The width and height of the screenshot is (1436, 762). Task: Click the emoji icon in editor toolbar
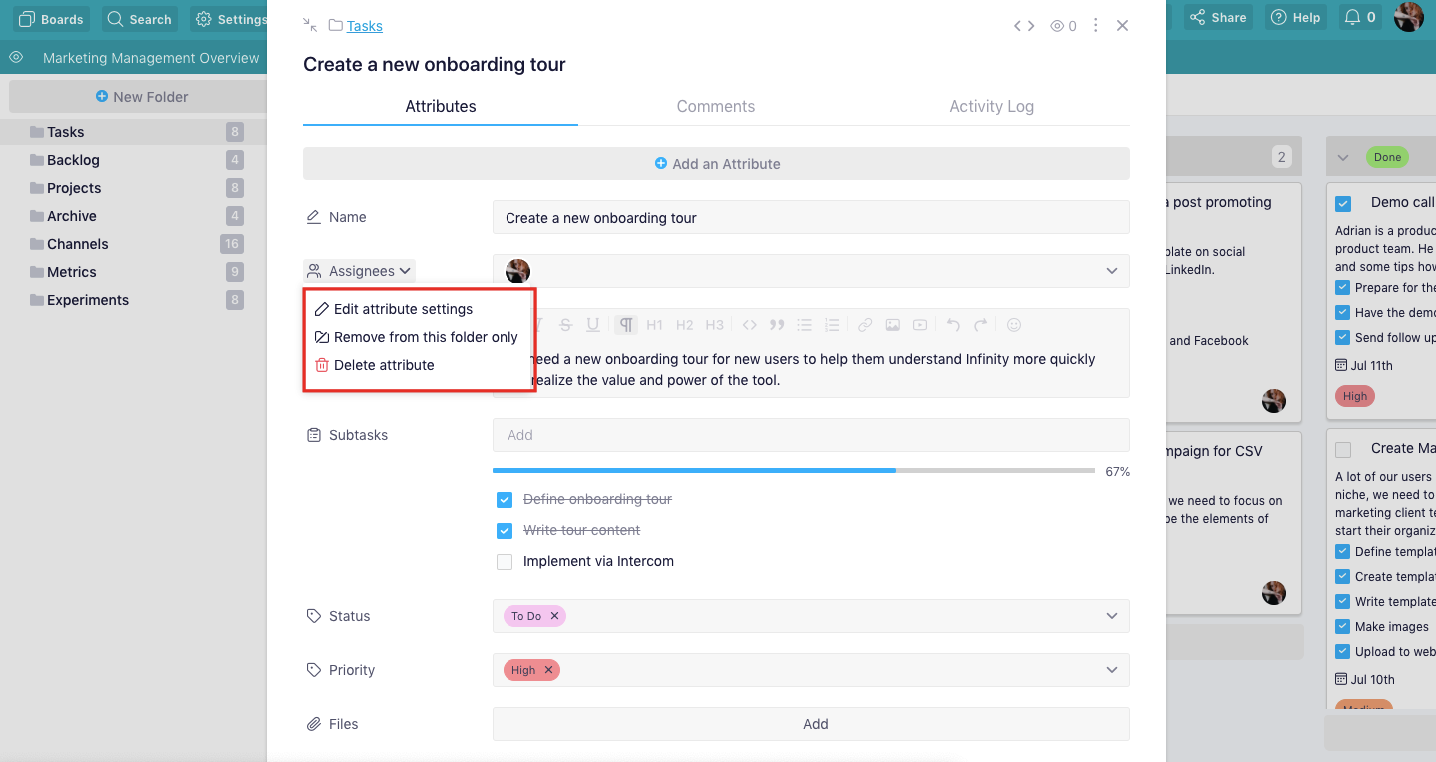(1014, 325)
